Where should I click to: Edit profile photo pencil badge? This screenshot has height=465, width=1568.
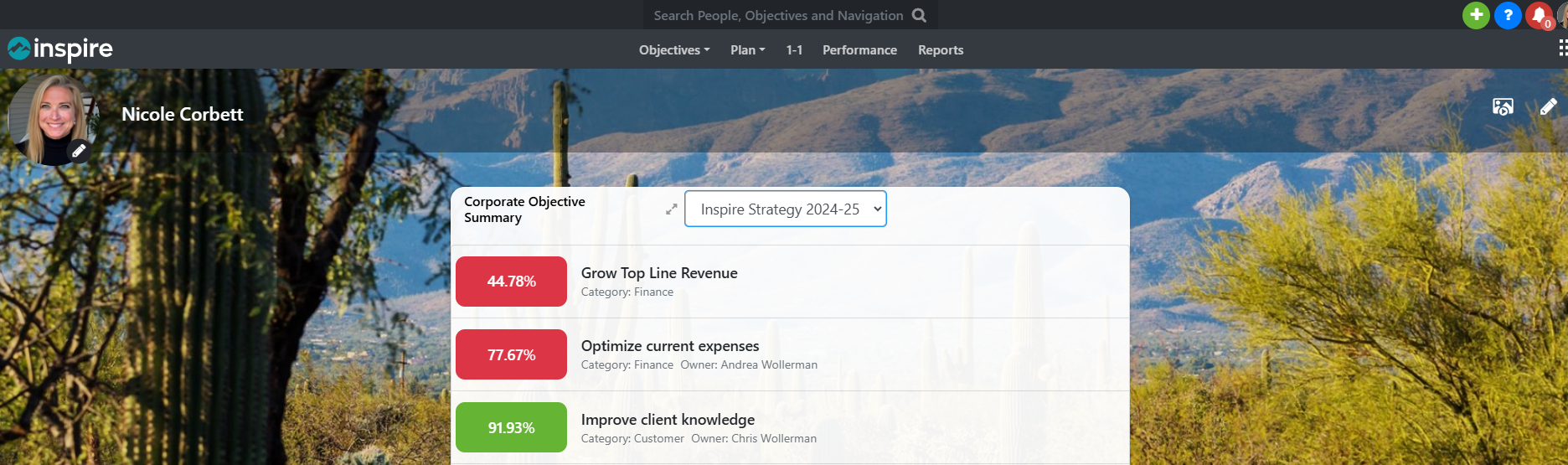tap(79, 151)
